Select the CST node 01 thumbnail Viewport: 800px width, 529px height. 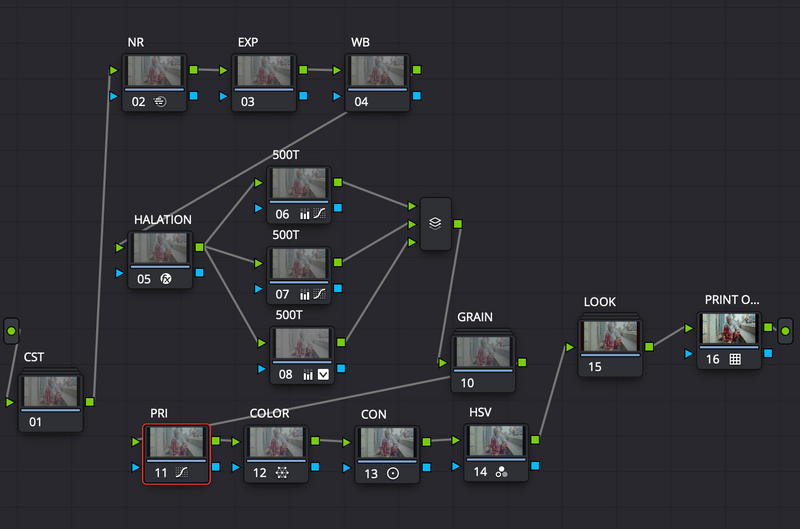[51, 391]
